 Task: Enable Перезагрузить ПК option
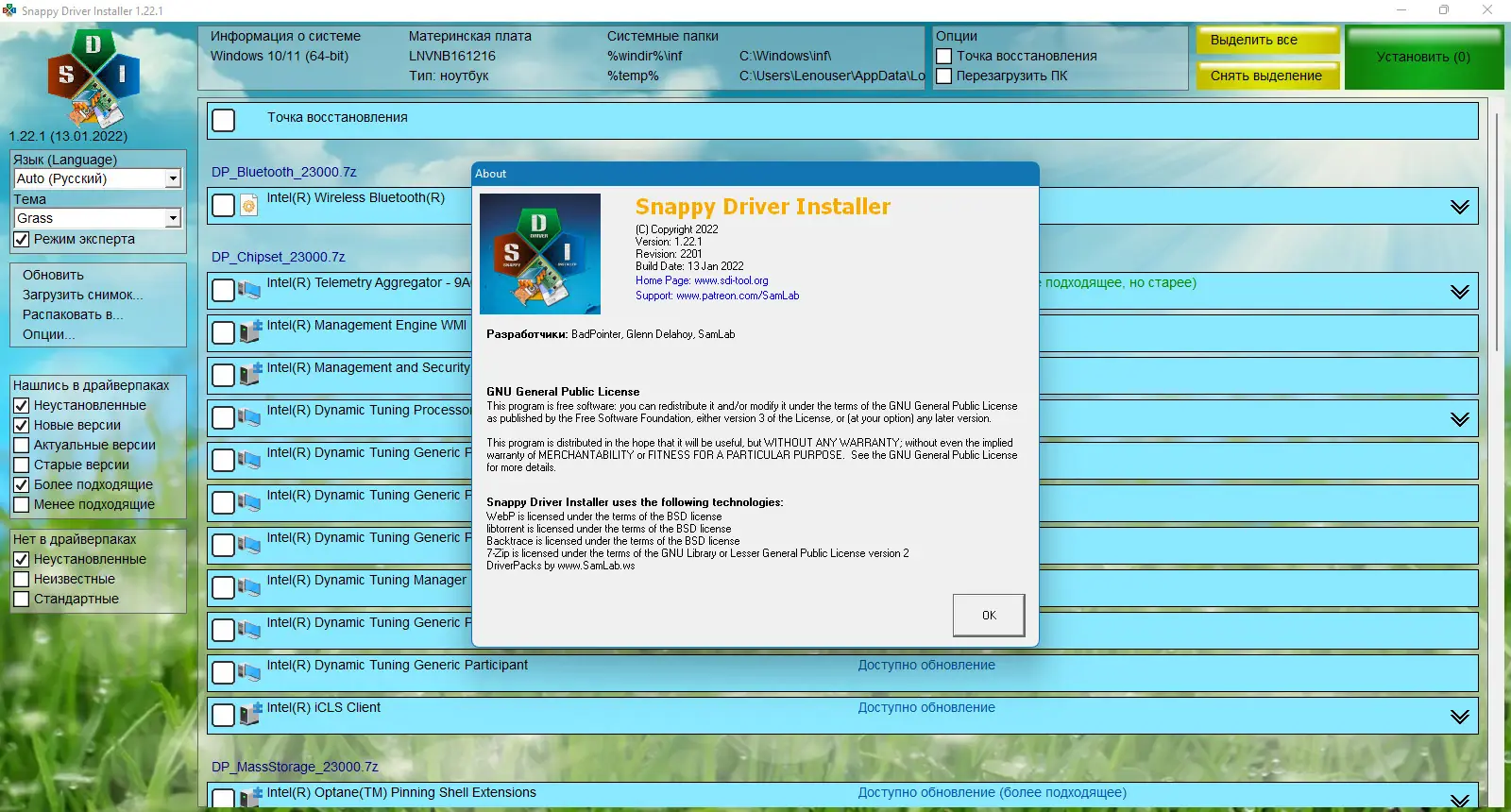coord(943,76)
